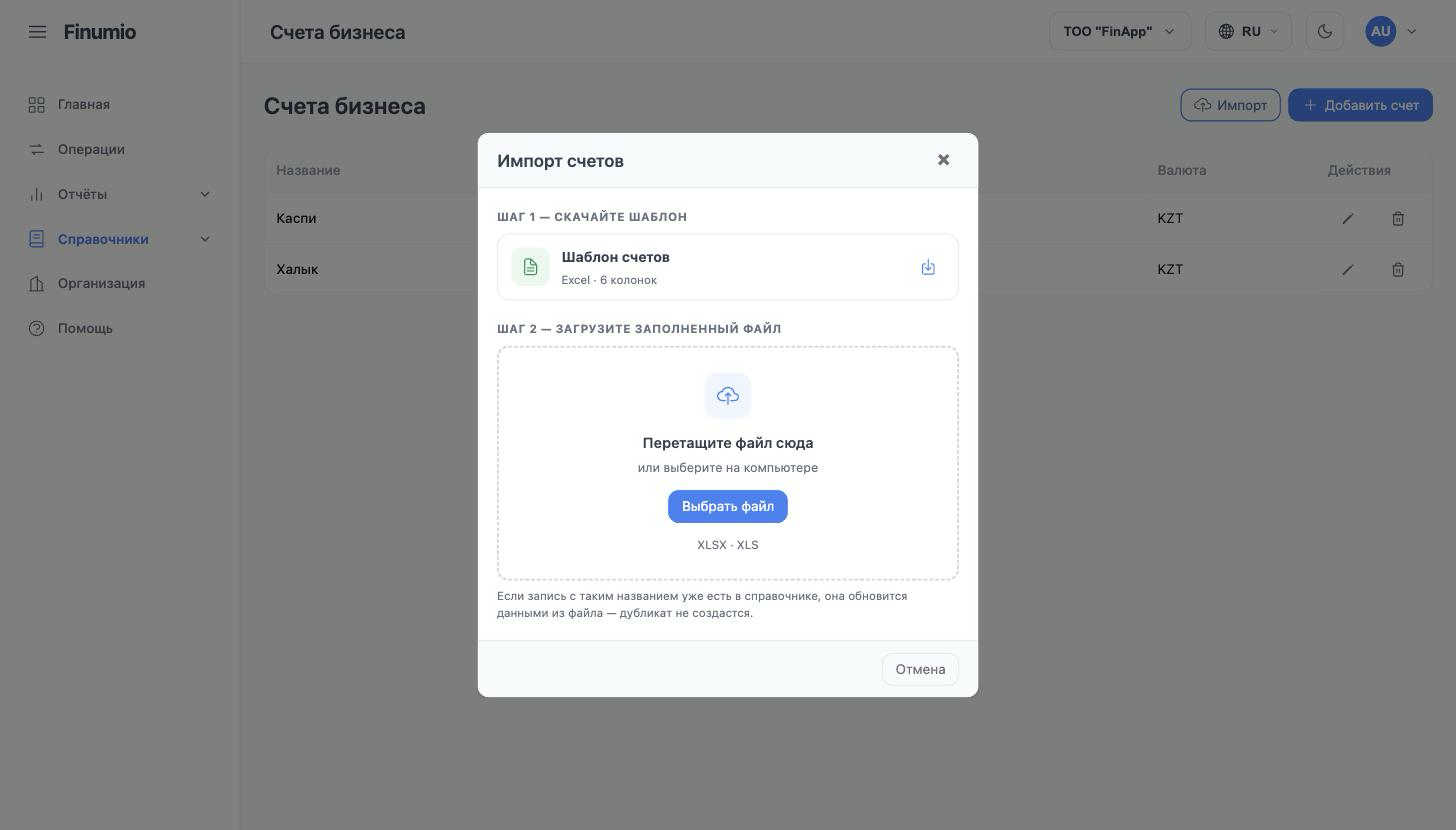Open Организация in the sidebar

click(x=101, y=284)
